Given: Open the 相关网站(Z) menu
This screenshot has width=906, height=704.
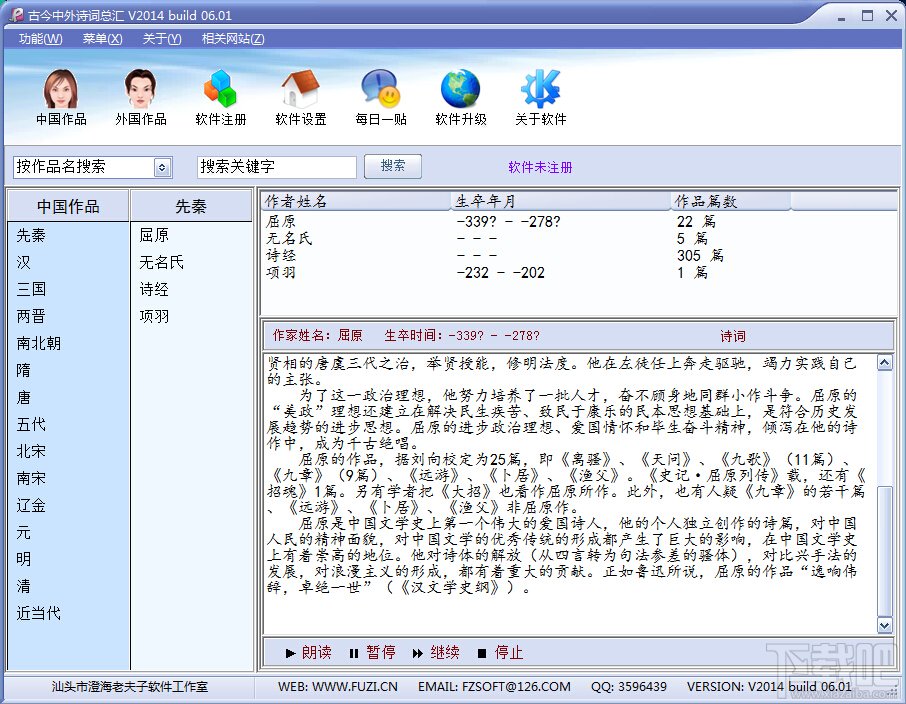Looking at the screenshot, I should [233, 39].
